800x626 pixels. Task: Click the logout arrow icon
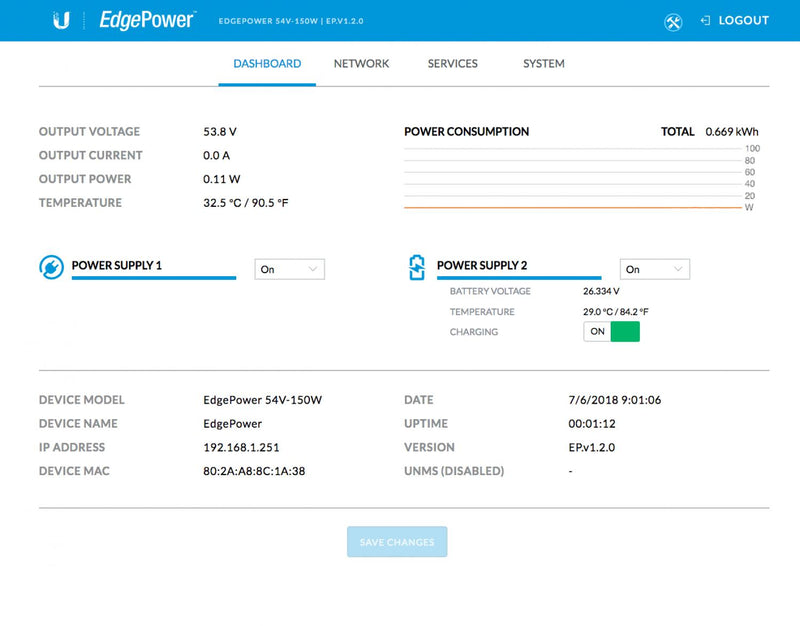[x=705, y=20]
